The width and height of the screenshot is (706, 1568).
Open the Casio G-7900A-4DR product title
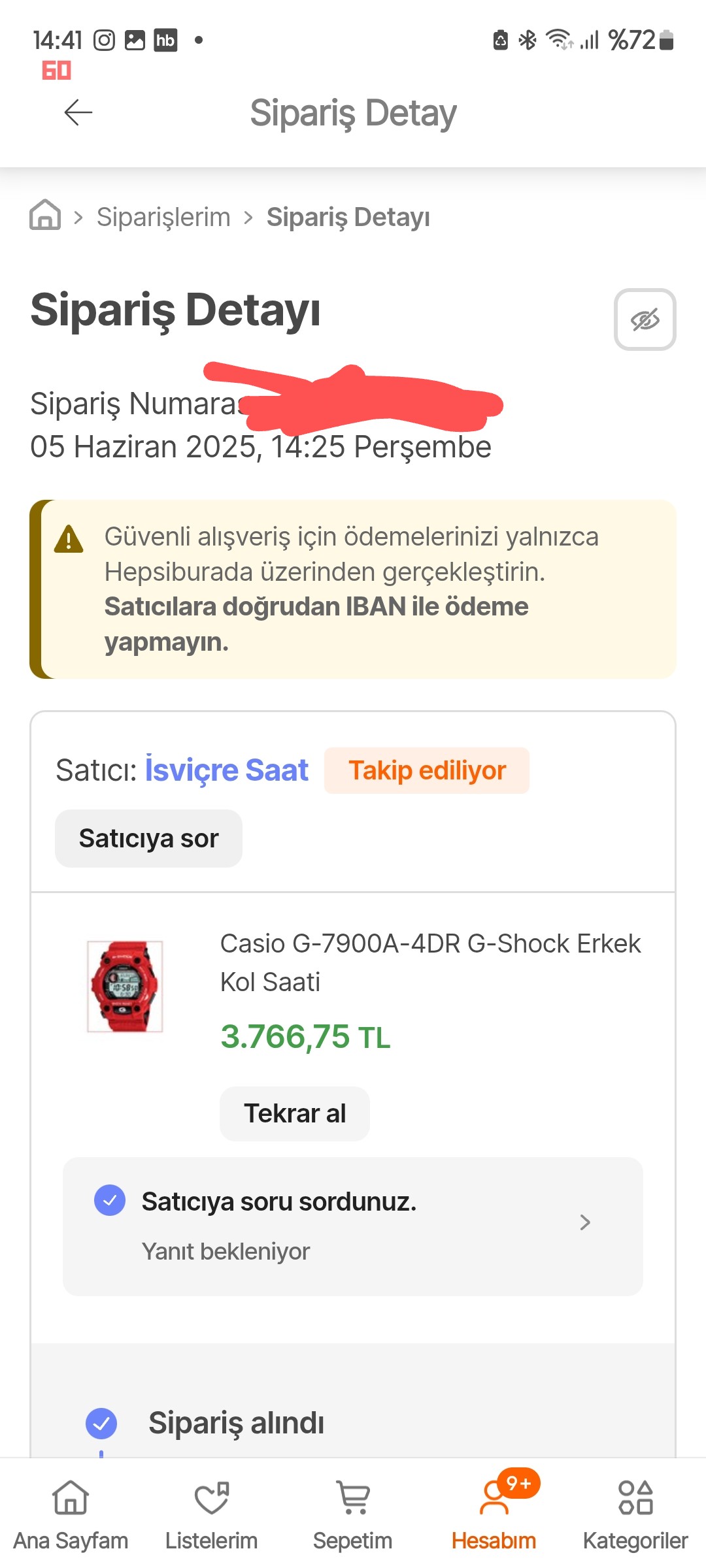[x=431, y=962]
